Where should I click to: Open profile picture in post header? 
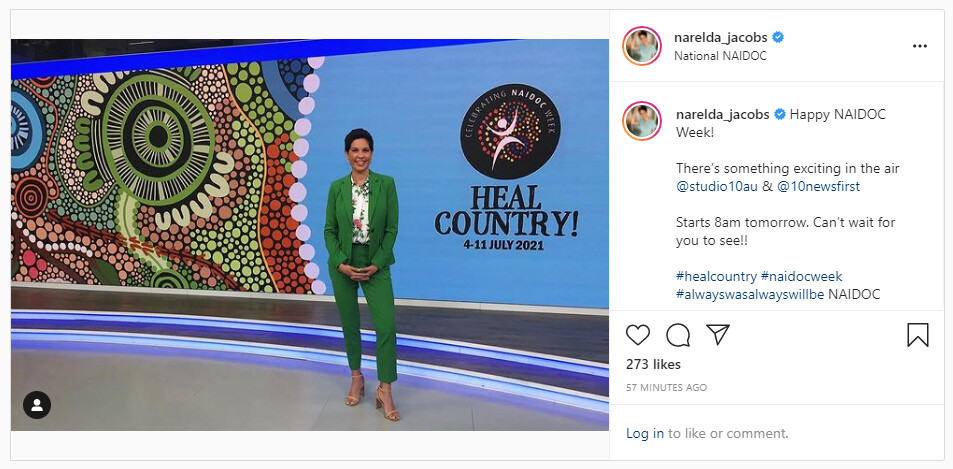tap(642, 46)
